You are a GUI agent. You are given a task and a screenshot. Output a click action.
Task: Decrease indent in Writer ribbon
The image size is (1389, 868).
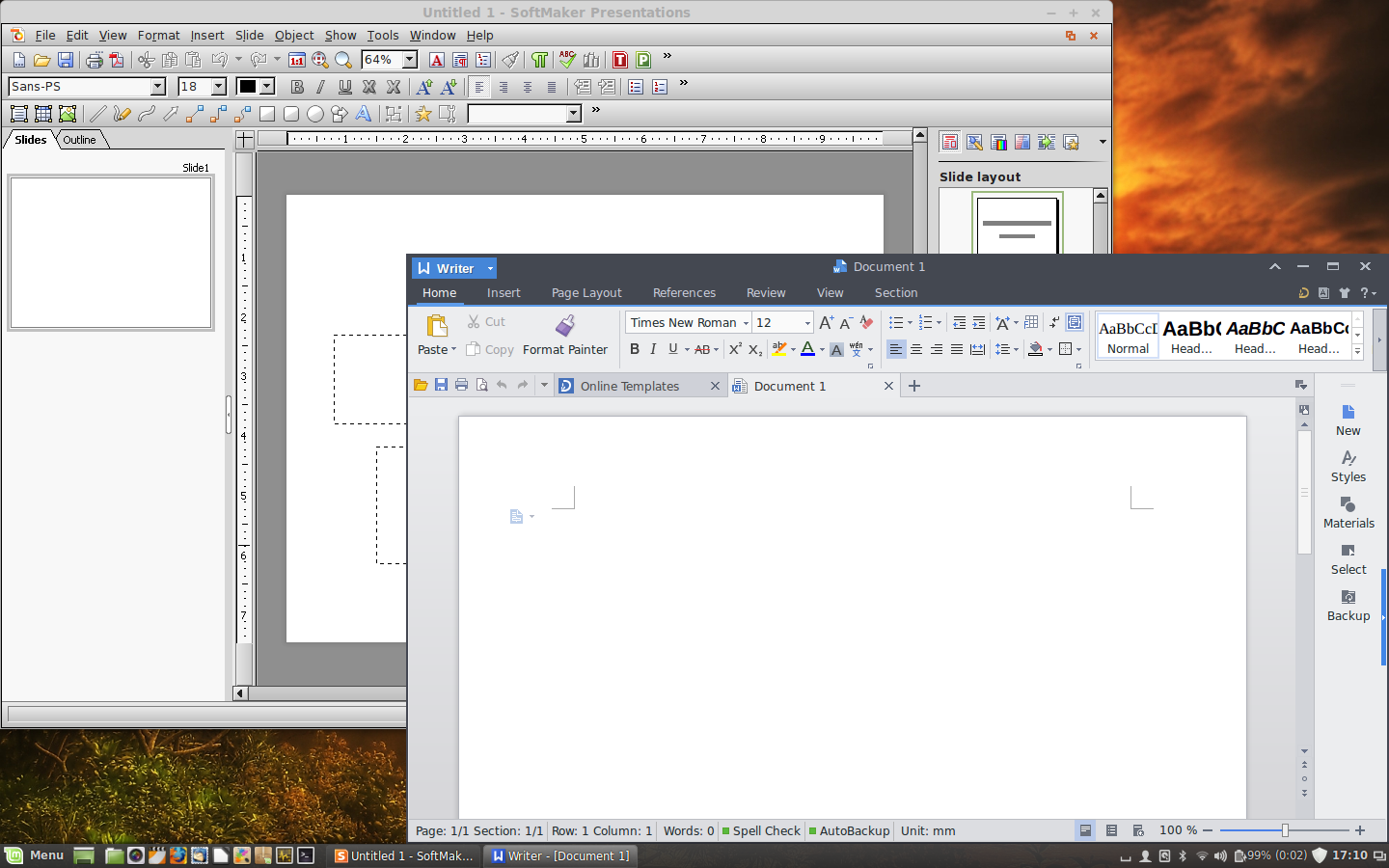[x=959, y=323]
